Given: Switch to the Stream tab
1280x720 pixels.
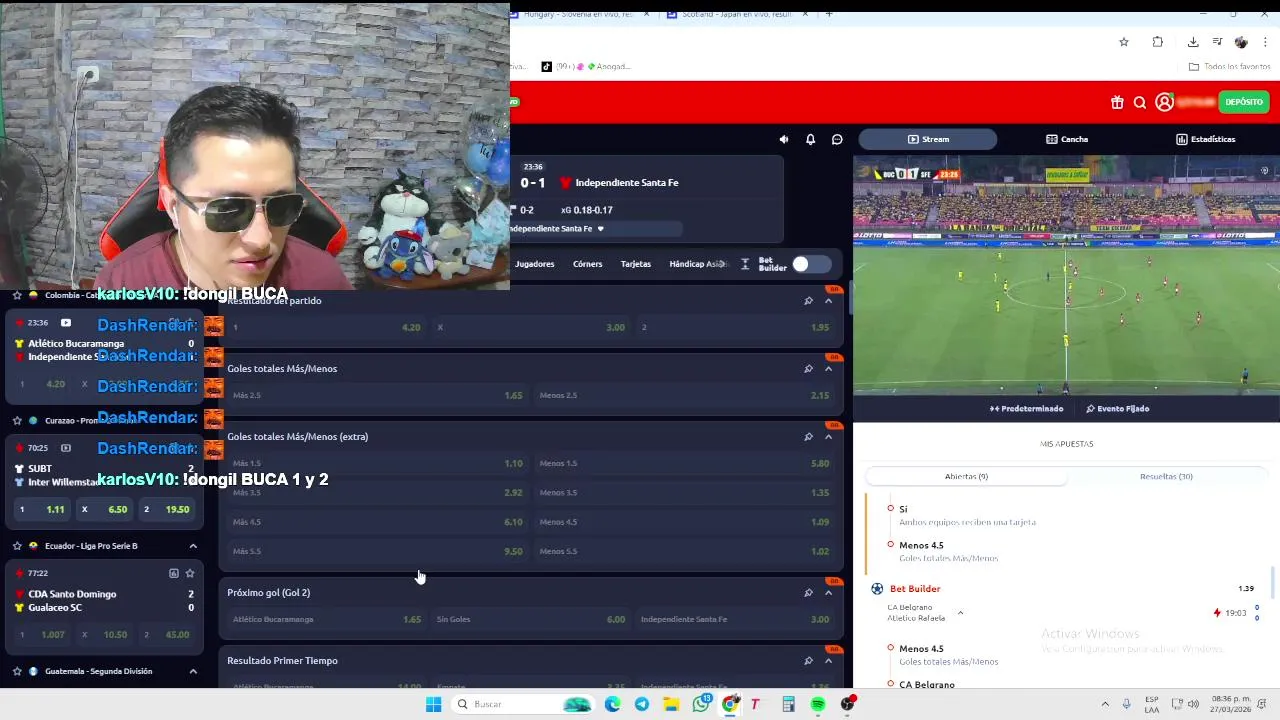Looking at the screenshot, I should click(928, 139).
